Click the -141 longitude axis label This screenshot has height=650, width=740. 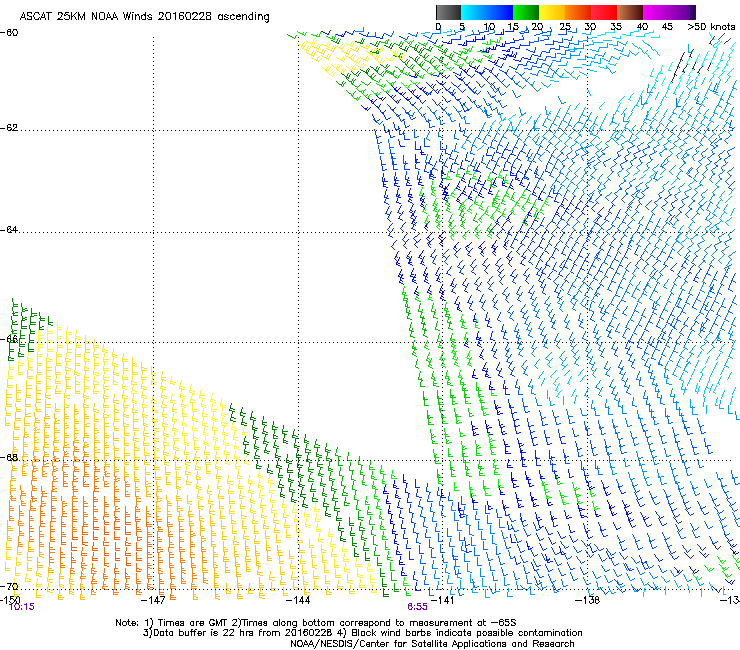tap(442, 600)
